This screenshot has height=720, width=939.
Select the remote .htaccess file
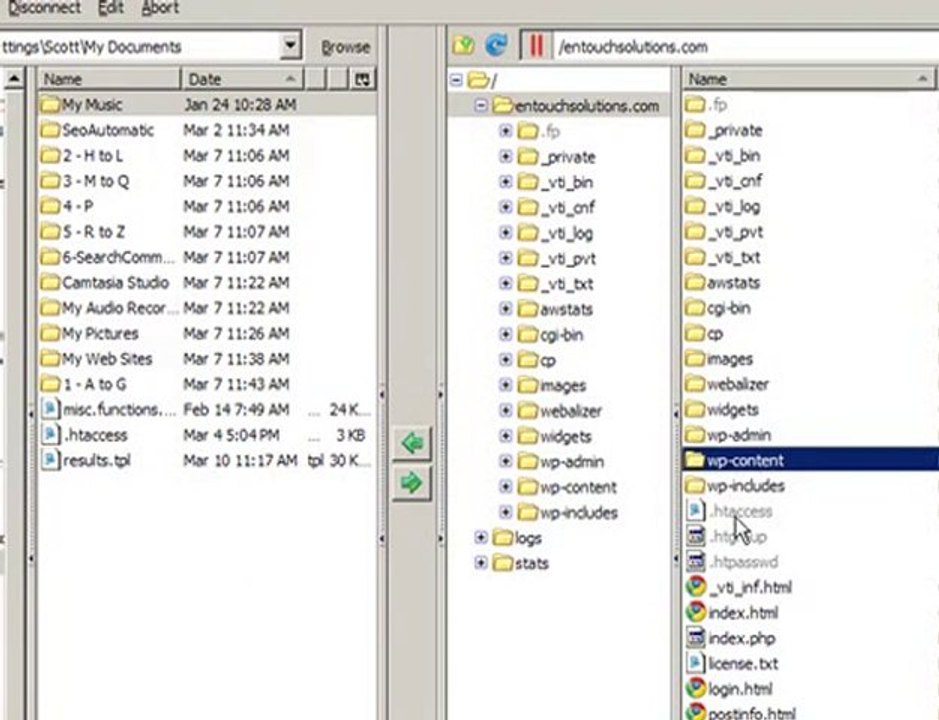pyautogui.click(x=729, y=511)
